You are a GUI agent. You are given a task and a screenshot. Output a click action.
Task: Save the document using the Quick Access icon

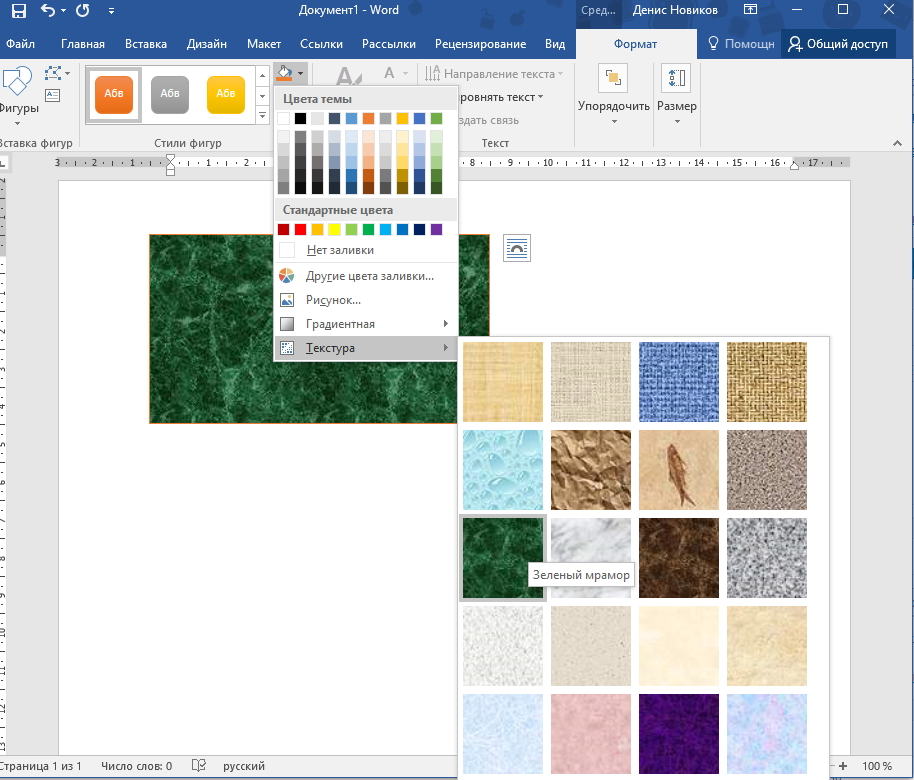click(x=17, y=11)
